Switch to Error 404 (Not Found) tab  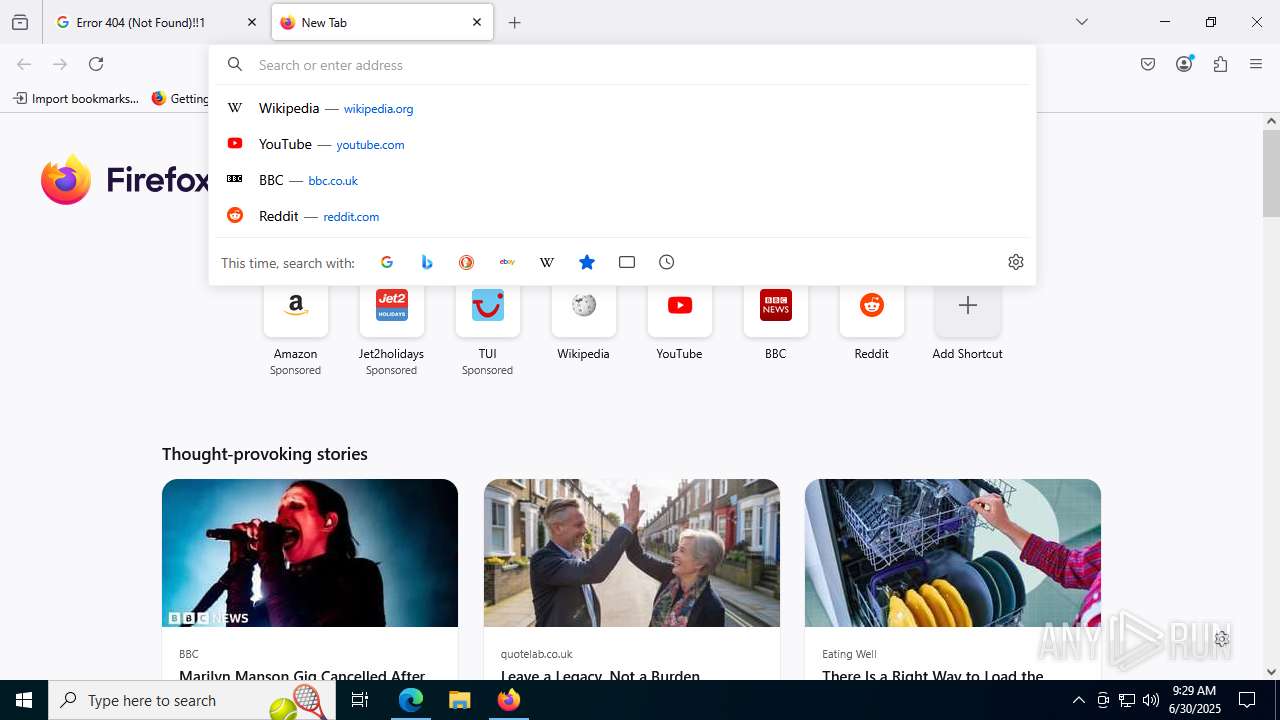[155, 22]
